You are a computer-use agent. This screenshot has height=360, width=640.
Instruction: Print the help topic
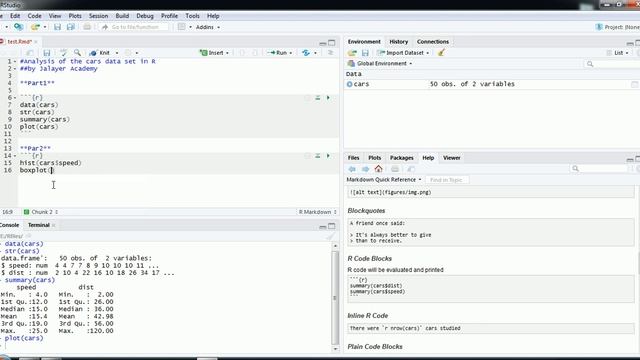coord(395,169)
